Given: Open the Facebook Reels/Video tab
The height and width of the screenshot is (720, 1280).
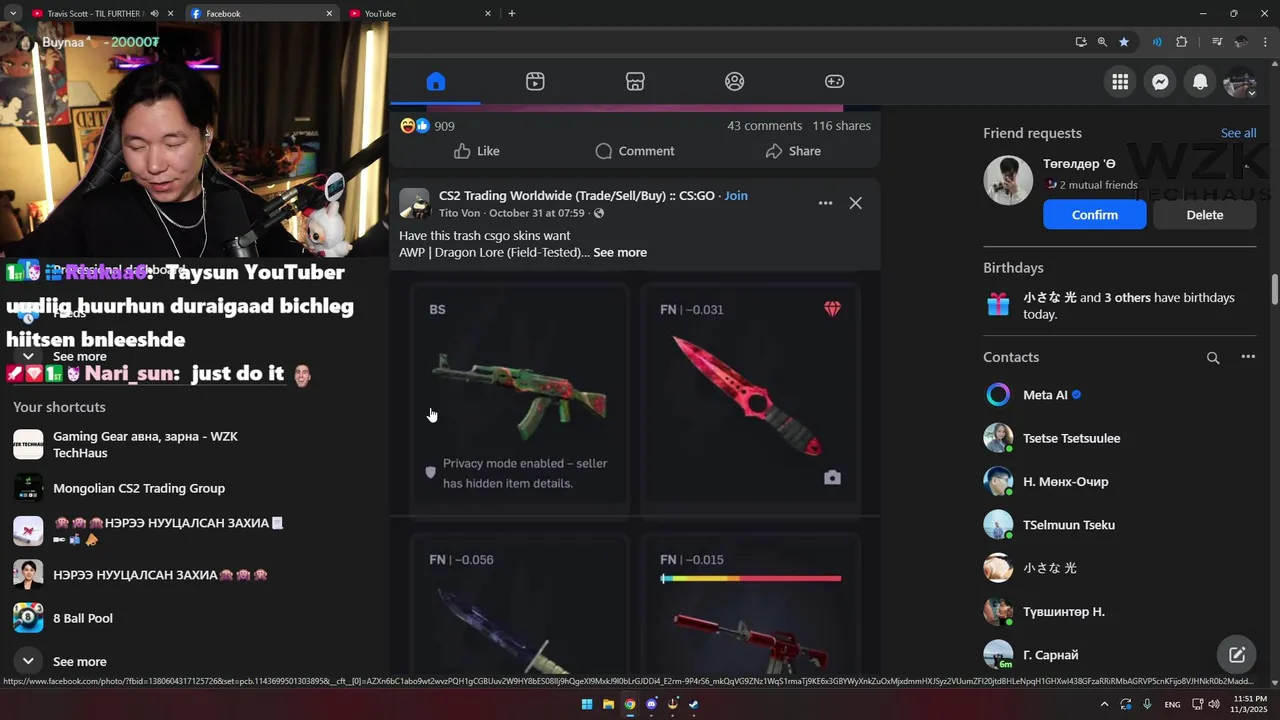Looking at the screenshot, I should click(535, 82).
